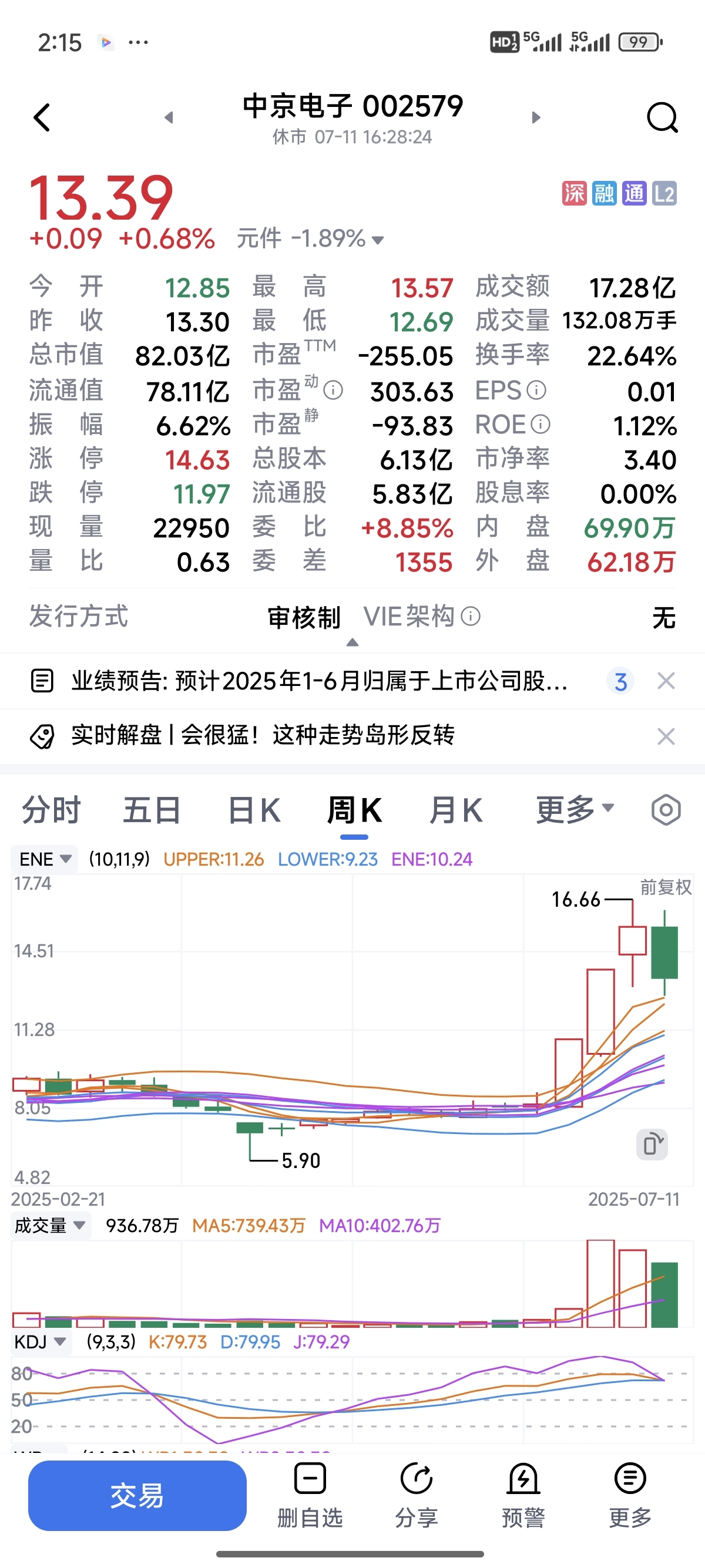Screen dimensions: 705x1568
Task: Open the 3 notices count badge
Action: pos(620,681)
